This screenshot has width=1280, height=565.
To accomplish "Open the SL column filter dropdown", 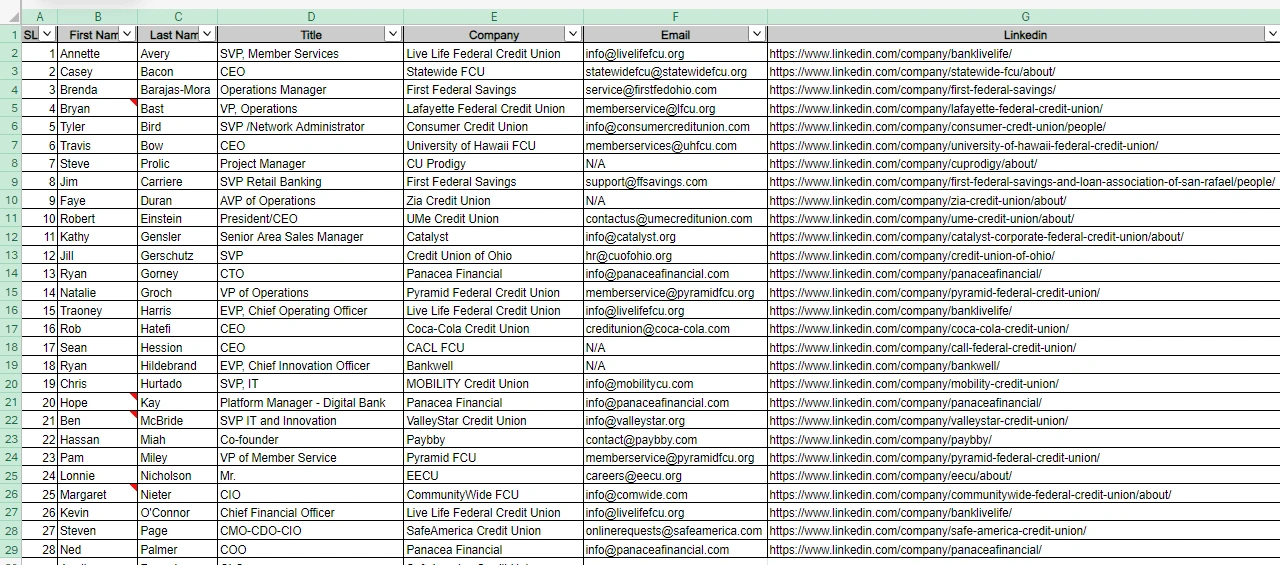I will 47,34.
